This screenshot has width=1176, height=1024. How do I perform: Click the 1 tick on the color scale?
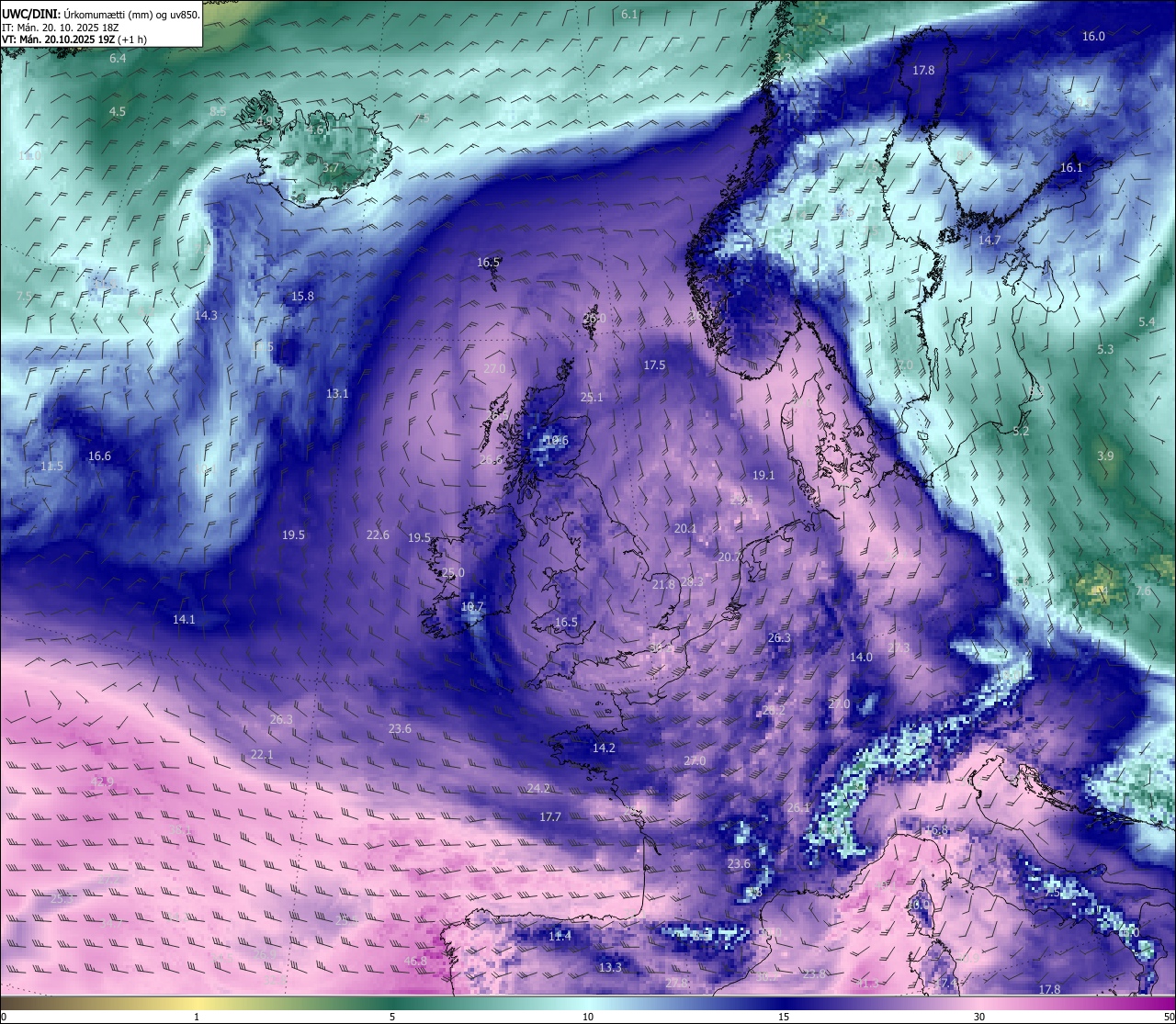coord(197,1017)
